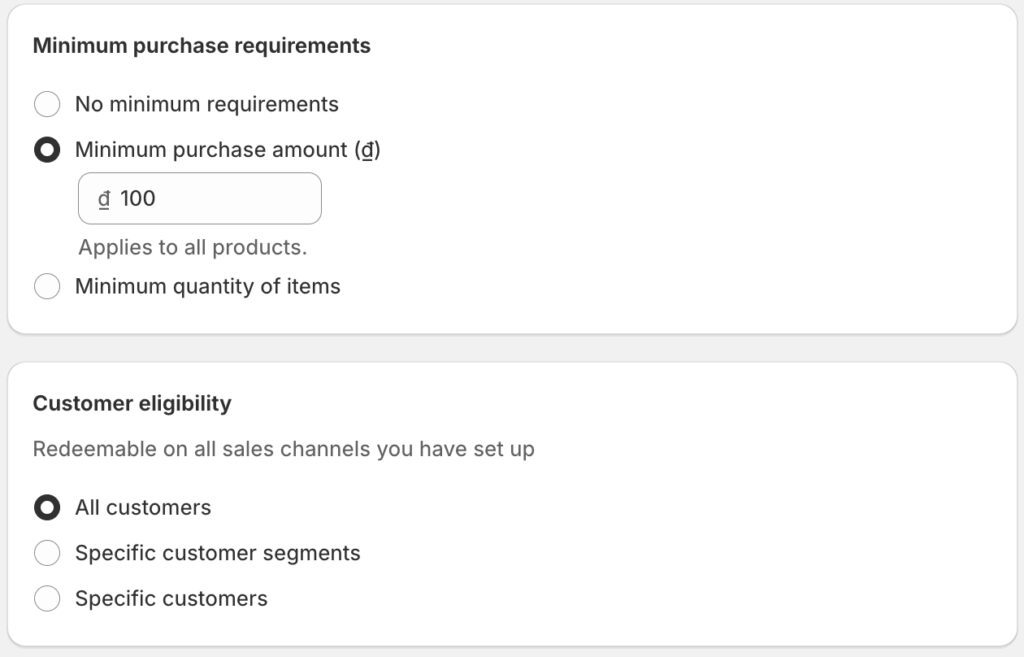1024x657 pixels.
Task: Click the "Applies to all products." helper text
Action: pos(193,247)
